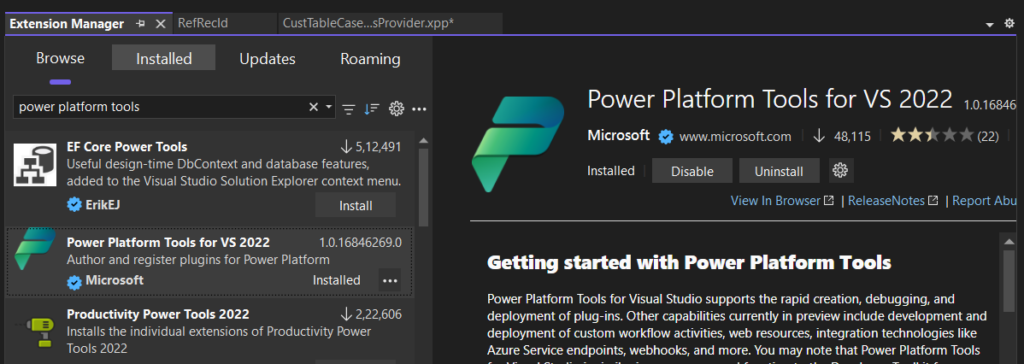The image size is (1024, 364).
Task: Click inside the power platform tools search field
Action: point(160,107)
